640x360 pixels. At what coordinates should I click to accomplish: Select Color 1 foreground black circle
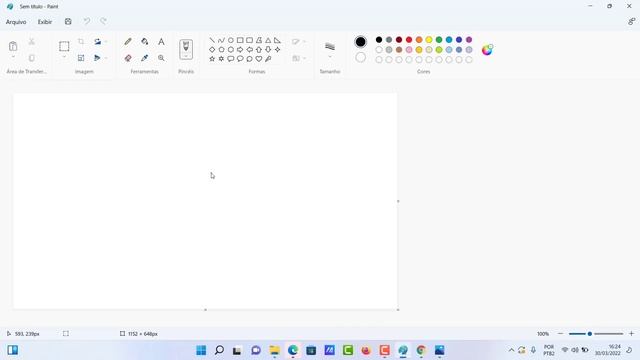(360, 42)
